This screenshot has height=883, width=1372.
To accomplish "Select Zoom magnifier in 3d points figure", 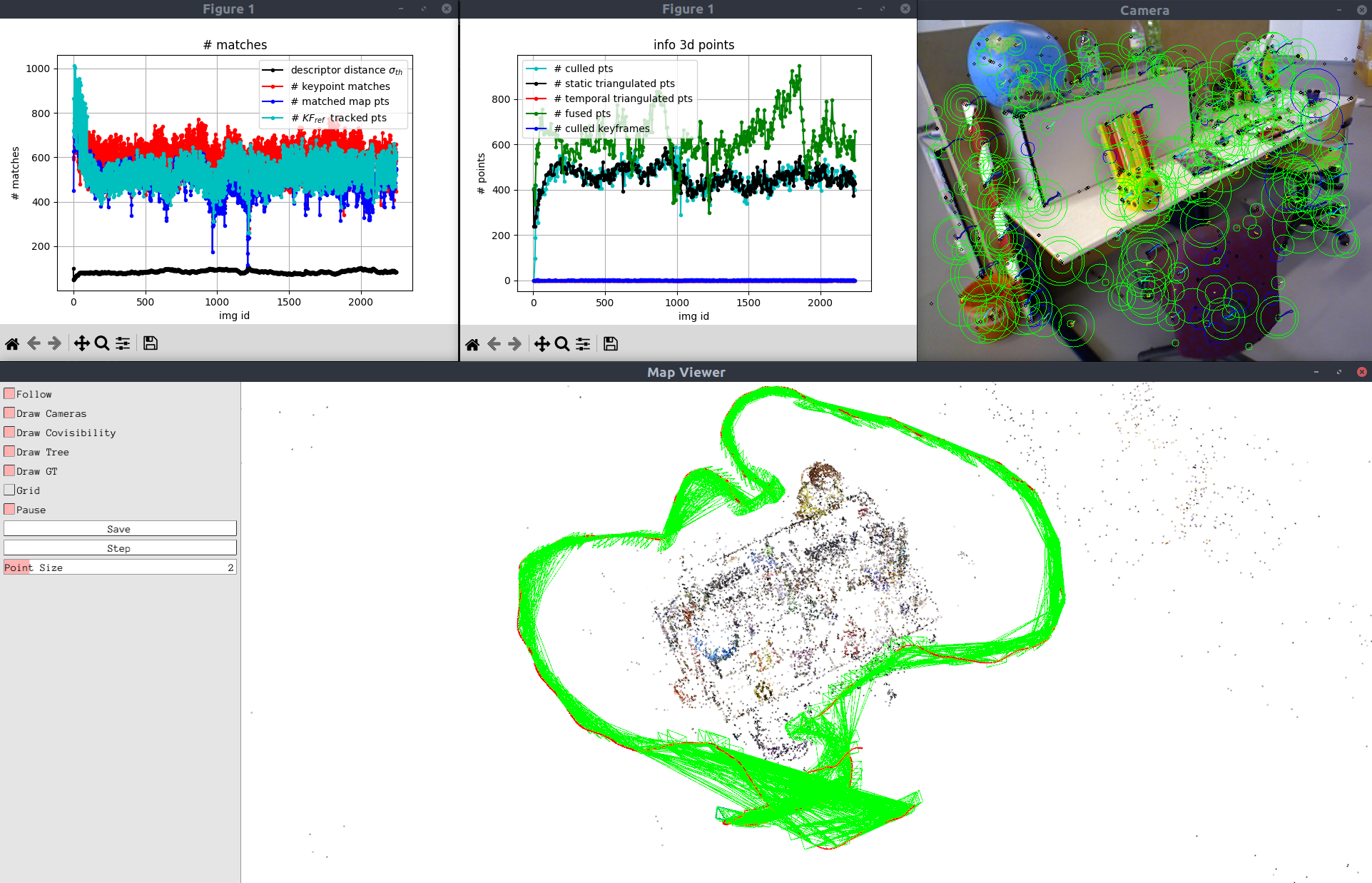I will point(562,344).
